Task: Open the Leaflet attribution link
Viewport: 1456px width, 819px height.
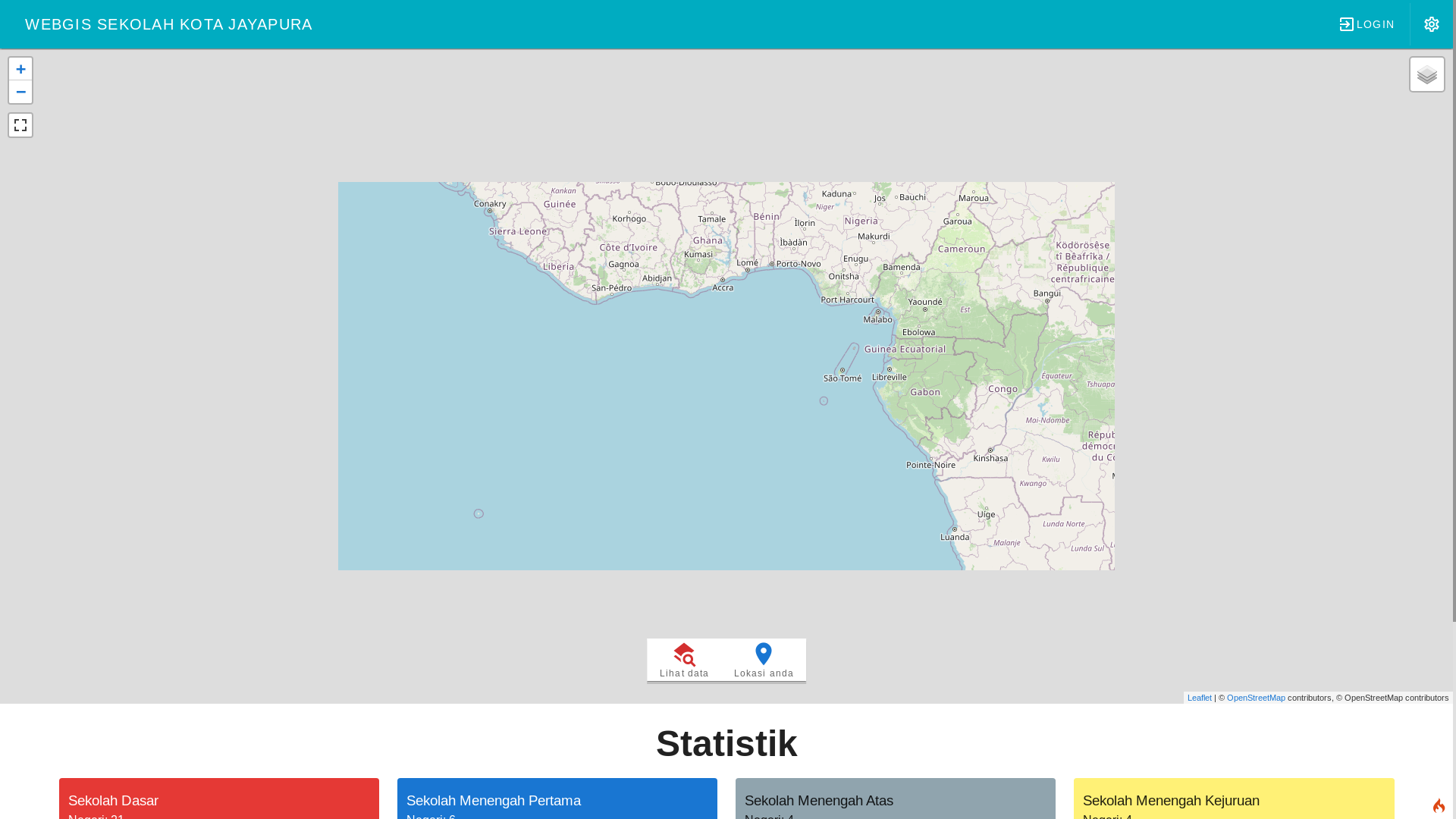Action: (x=1199, y=698)
